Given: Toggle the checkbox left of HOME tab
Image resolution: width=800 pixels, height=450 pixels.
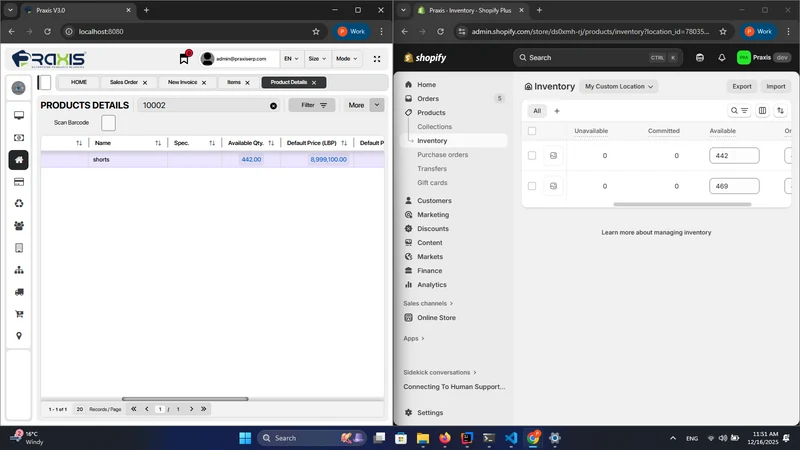Looking at the screenshot, I should click(x=44, y=82).
